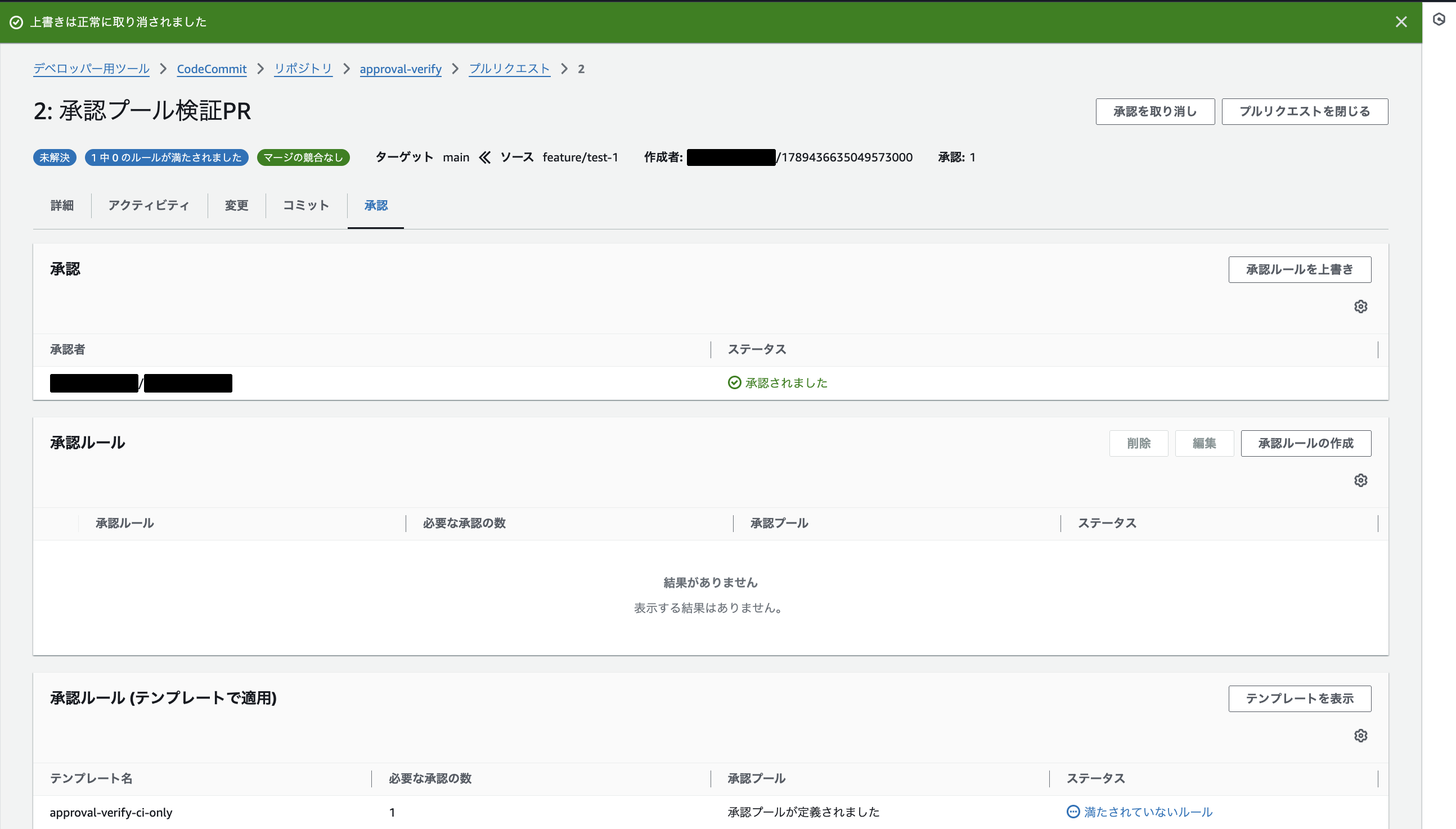Switch to the 変更 tab
1456x829 pixels.
point(236,205)
